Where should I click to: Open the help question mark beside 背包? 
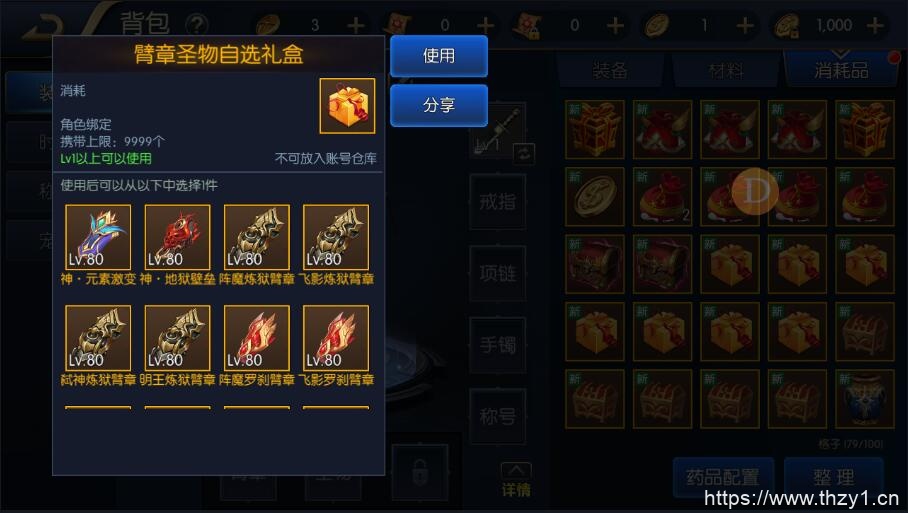click(x=197, y=25)
